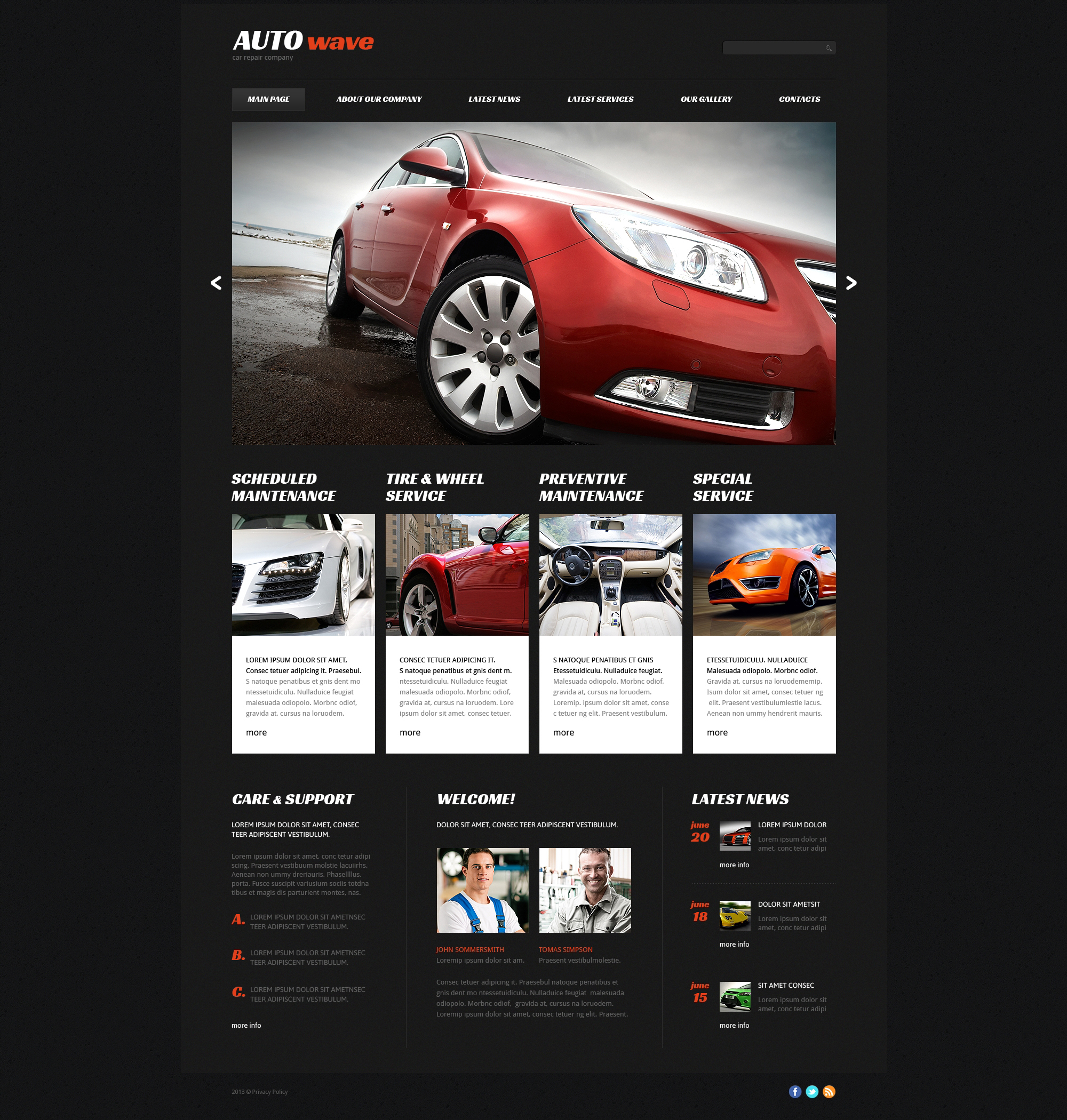This screenshot has height=1120, width=1067.
Task: Open the Contacts page menu item
Action: (800, 98)
